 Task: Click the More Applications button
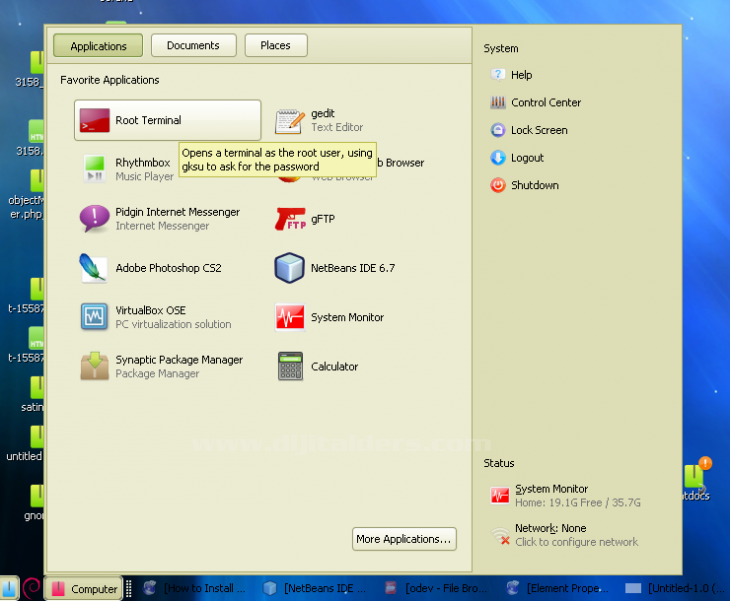tap(404, 539)
